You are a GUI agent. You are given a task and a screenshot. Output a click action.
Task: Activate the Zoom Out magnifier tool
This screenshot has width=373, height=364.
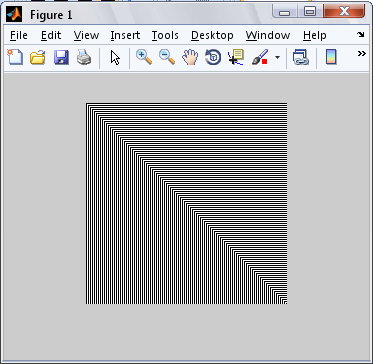tap(167, 57)
